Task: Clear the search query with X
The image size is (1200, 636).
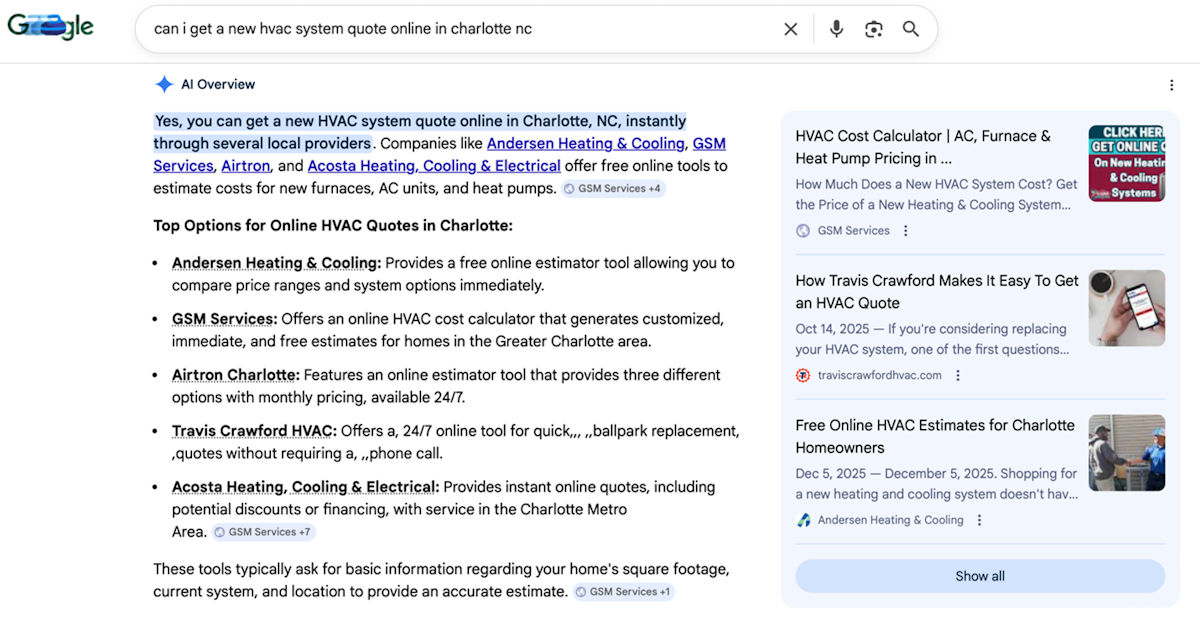Action: coord(791,29)
